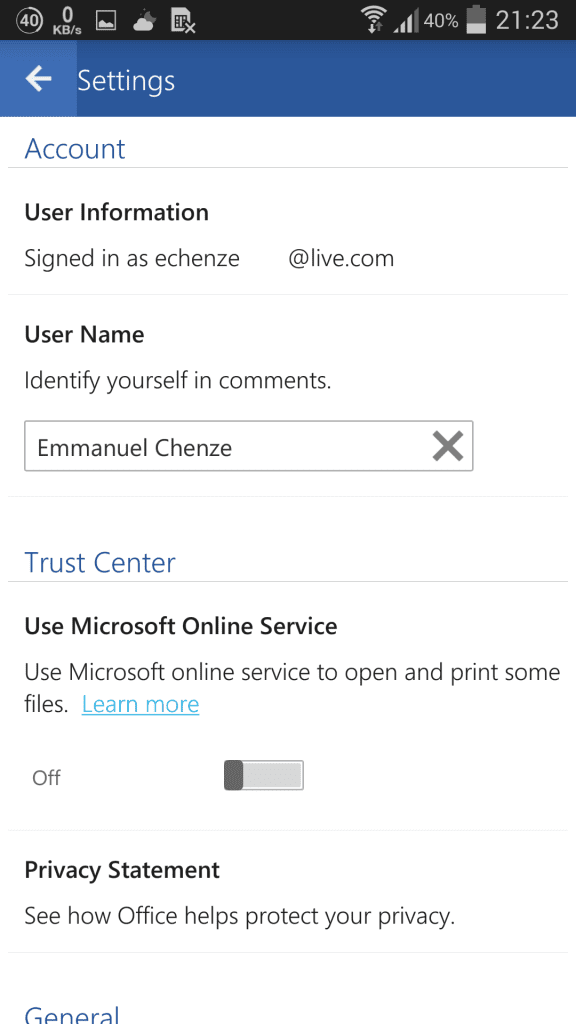Tap the circled 40 notification icon
Screen dimensions: 576x1024
(29, 21)
